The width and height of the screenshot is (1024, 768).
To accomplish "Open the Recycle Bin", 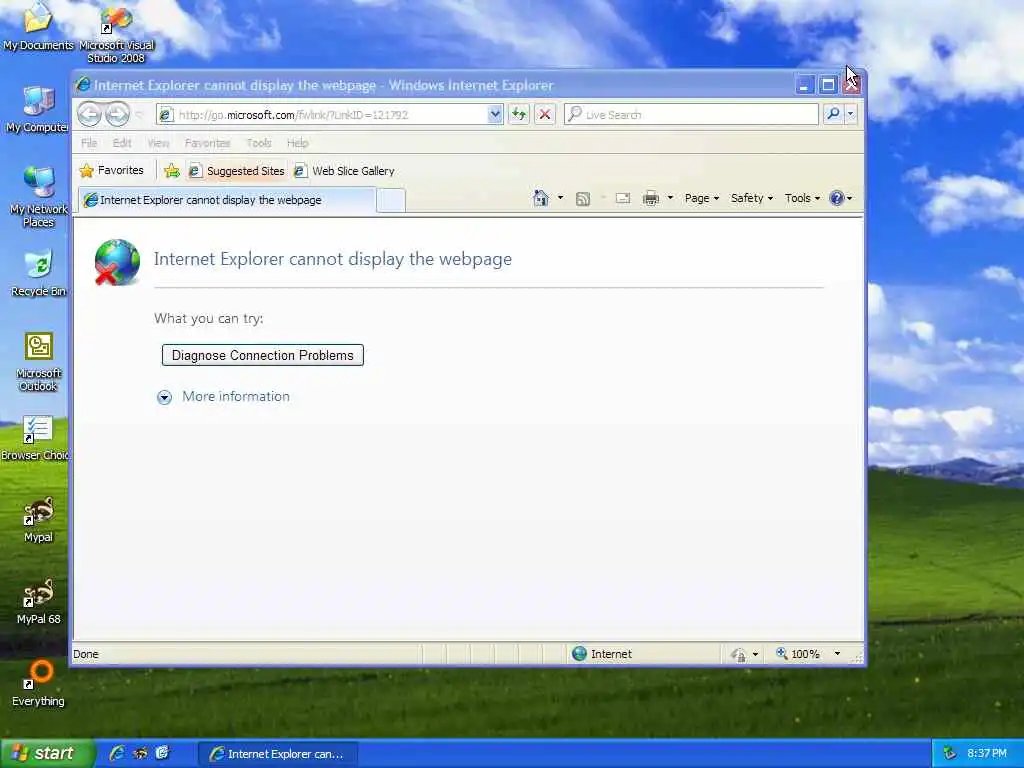I will coord(39,272).
